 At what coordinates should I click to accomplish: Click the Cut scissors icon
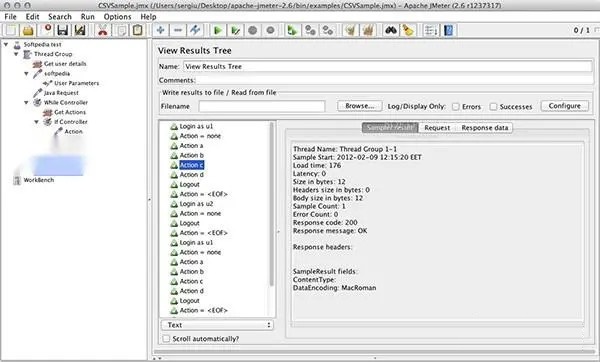coord(103,30)
